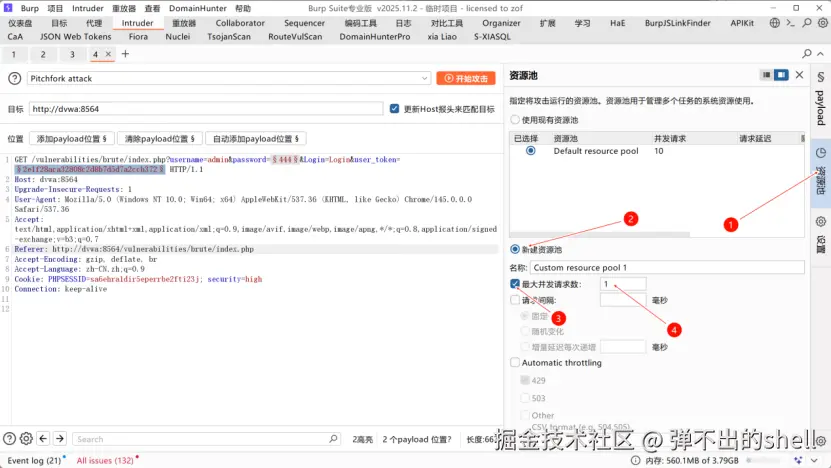This screenshot has width=831, height=468.
Task: Select the 随机变化 delay radio option
Action: pyautogui.click(x=525, y=331)
